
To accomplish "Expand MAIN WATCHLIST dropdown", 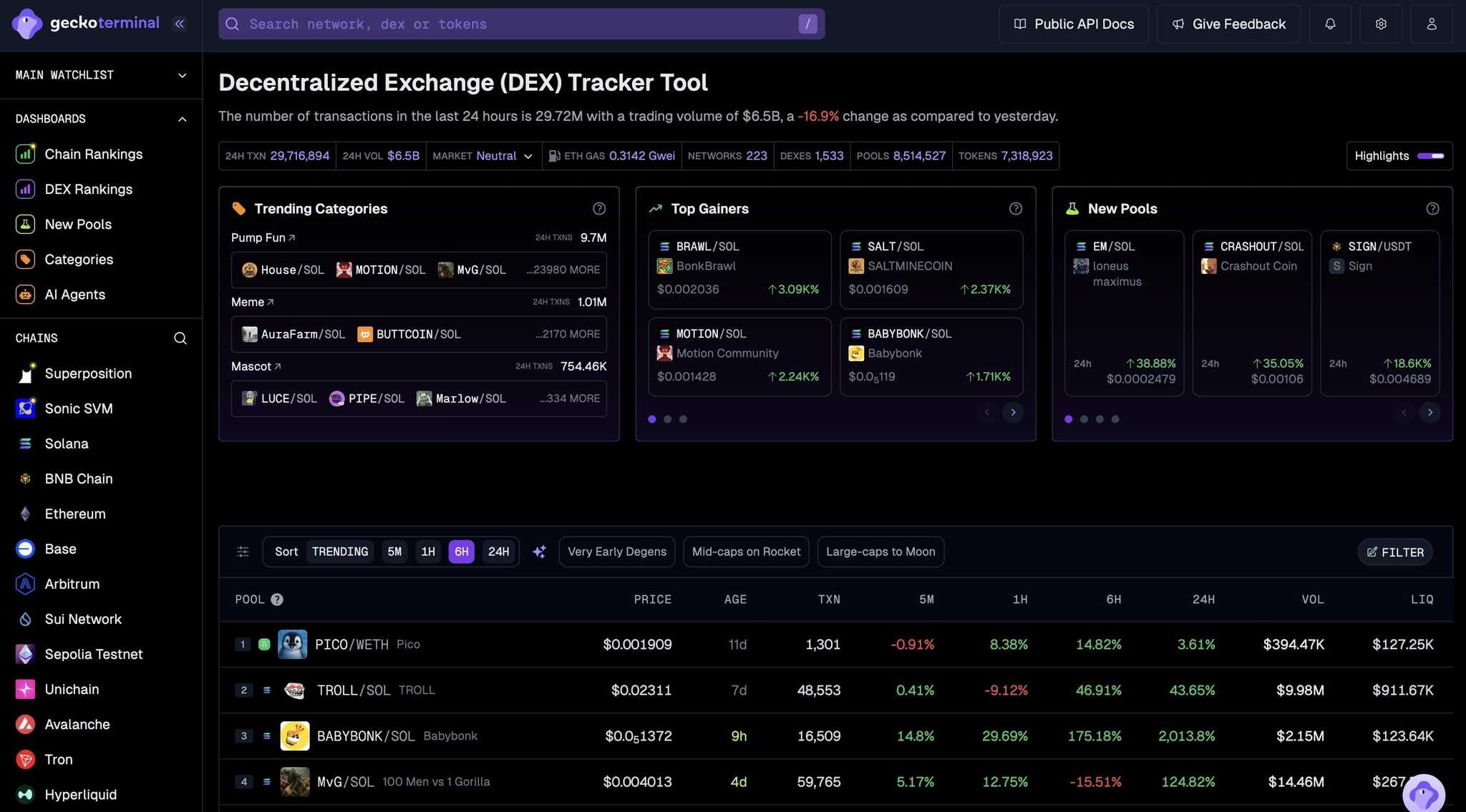I will (x=182, y=75).
